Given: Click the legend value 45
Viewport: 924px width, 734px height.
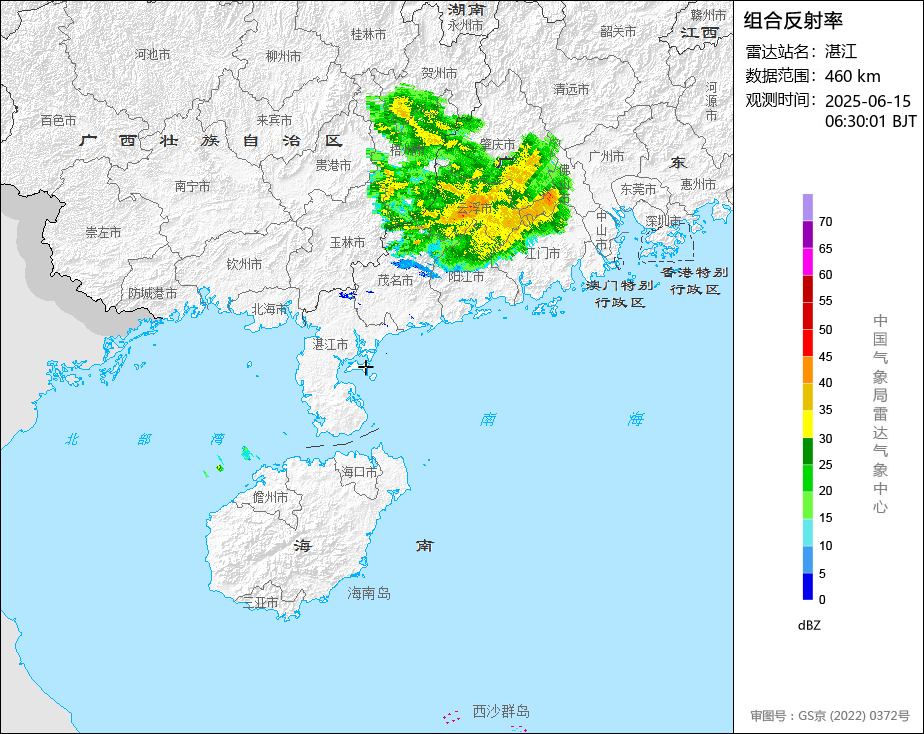Looking at the screenshot, I should click(x=826, y=357).
